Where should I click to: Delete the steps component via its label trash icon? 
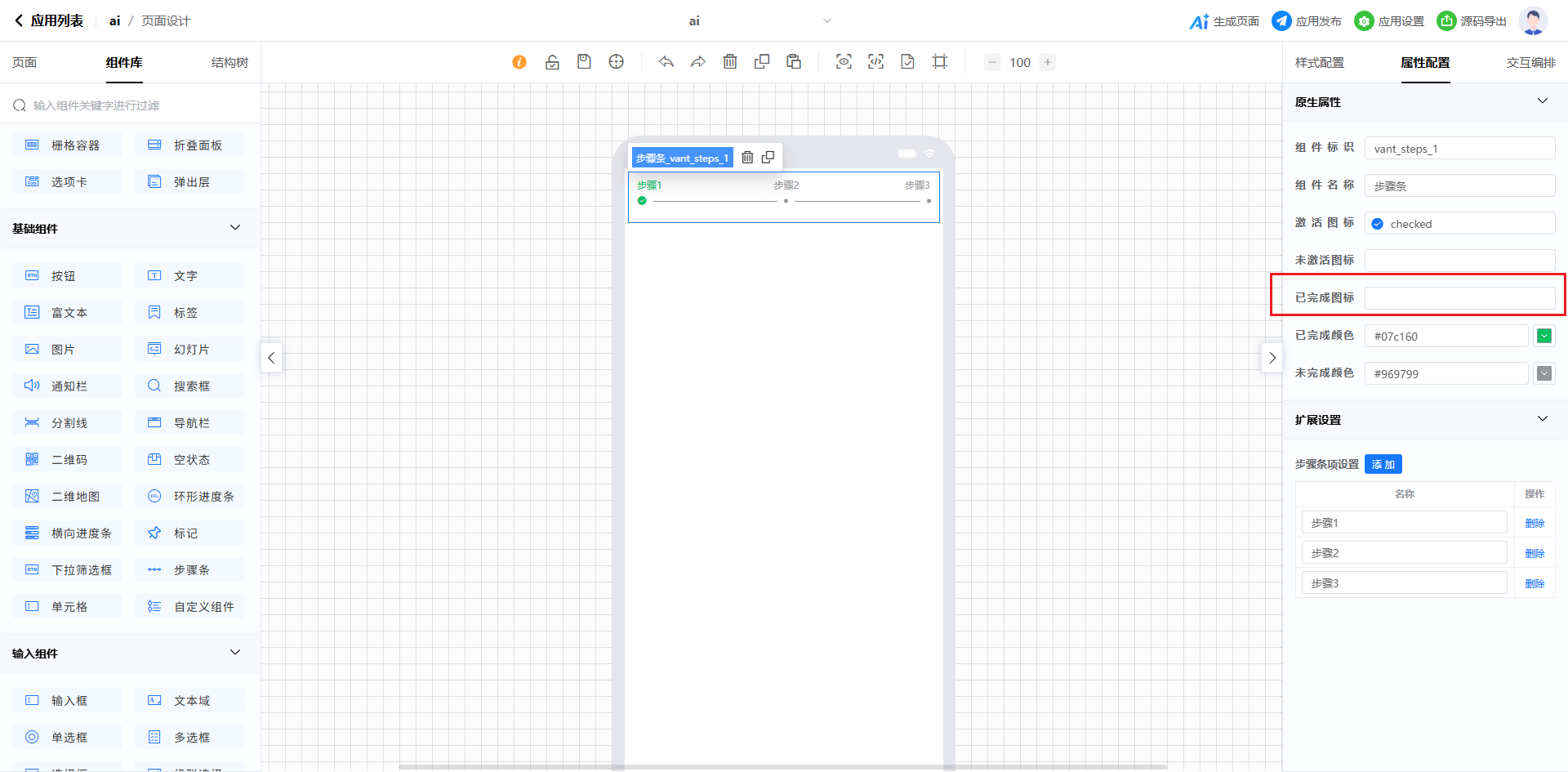747,158
